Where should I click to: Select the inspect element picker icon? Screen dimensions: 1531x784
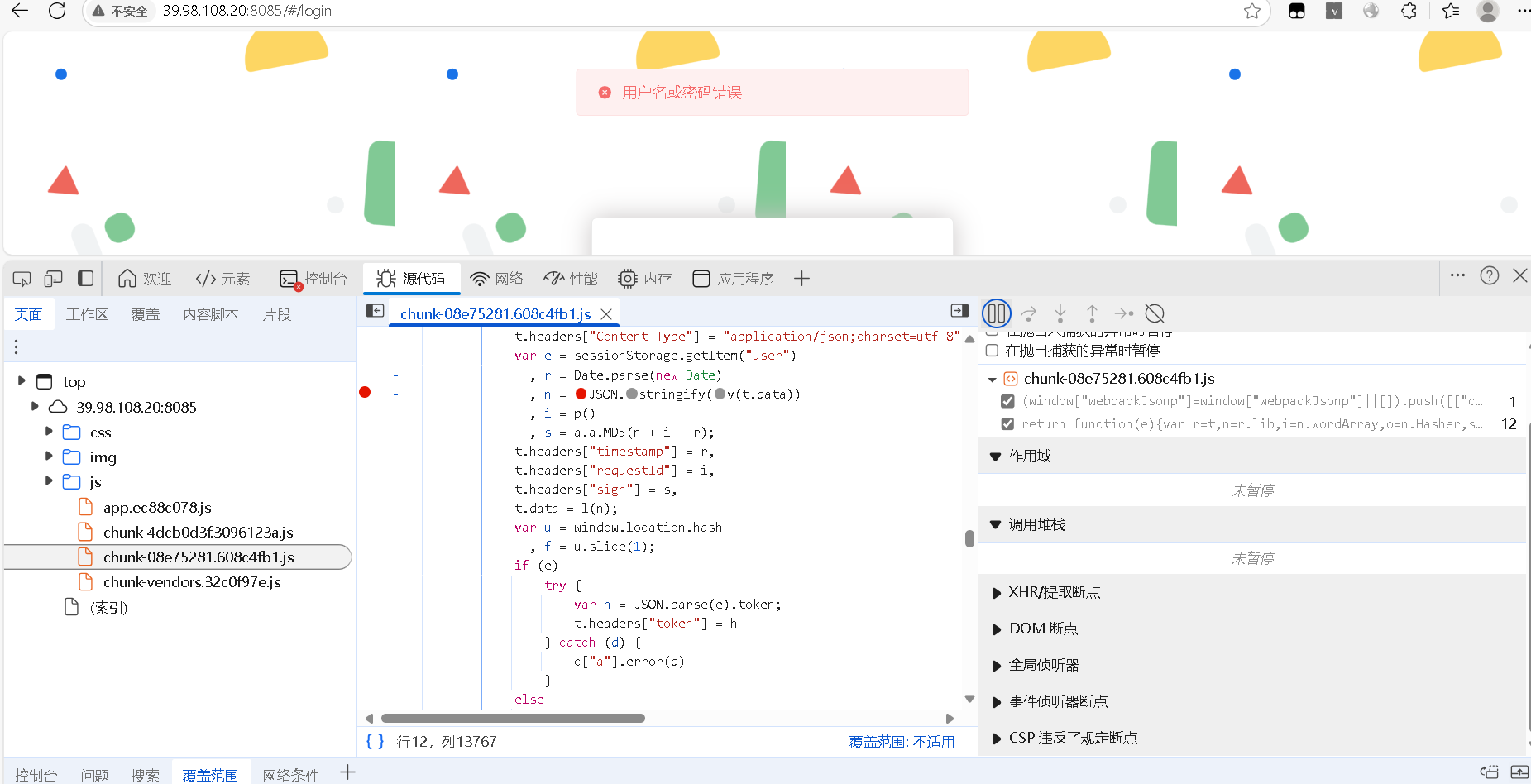click(22, 279)
